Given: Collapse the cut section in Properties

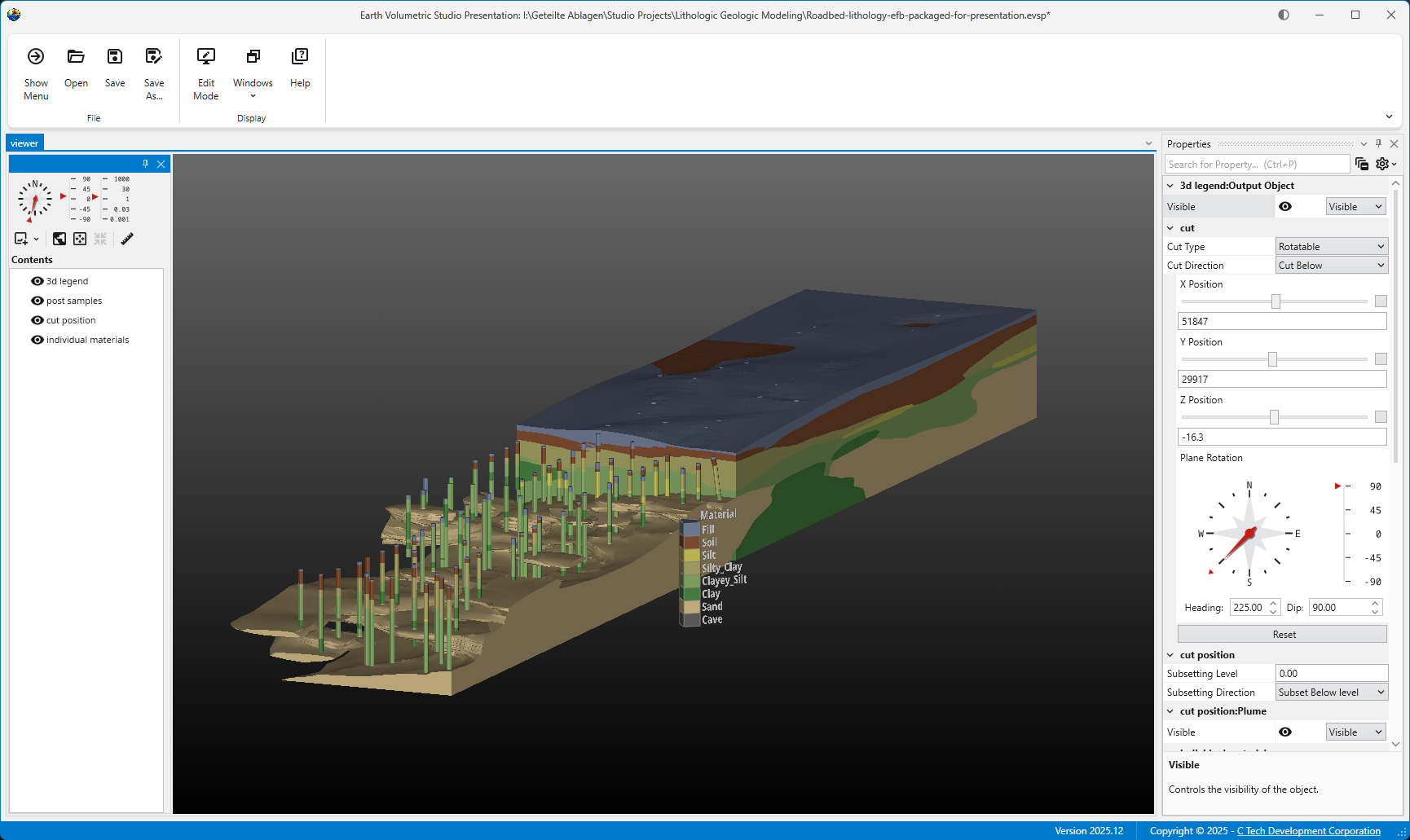Looking at the screenshot, I should pos(1171,227).
